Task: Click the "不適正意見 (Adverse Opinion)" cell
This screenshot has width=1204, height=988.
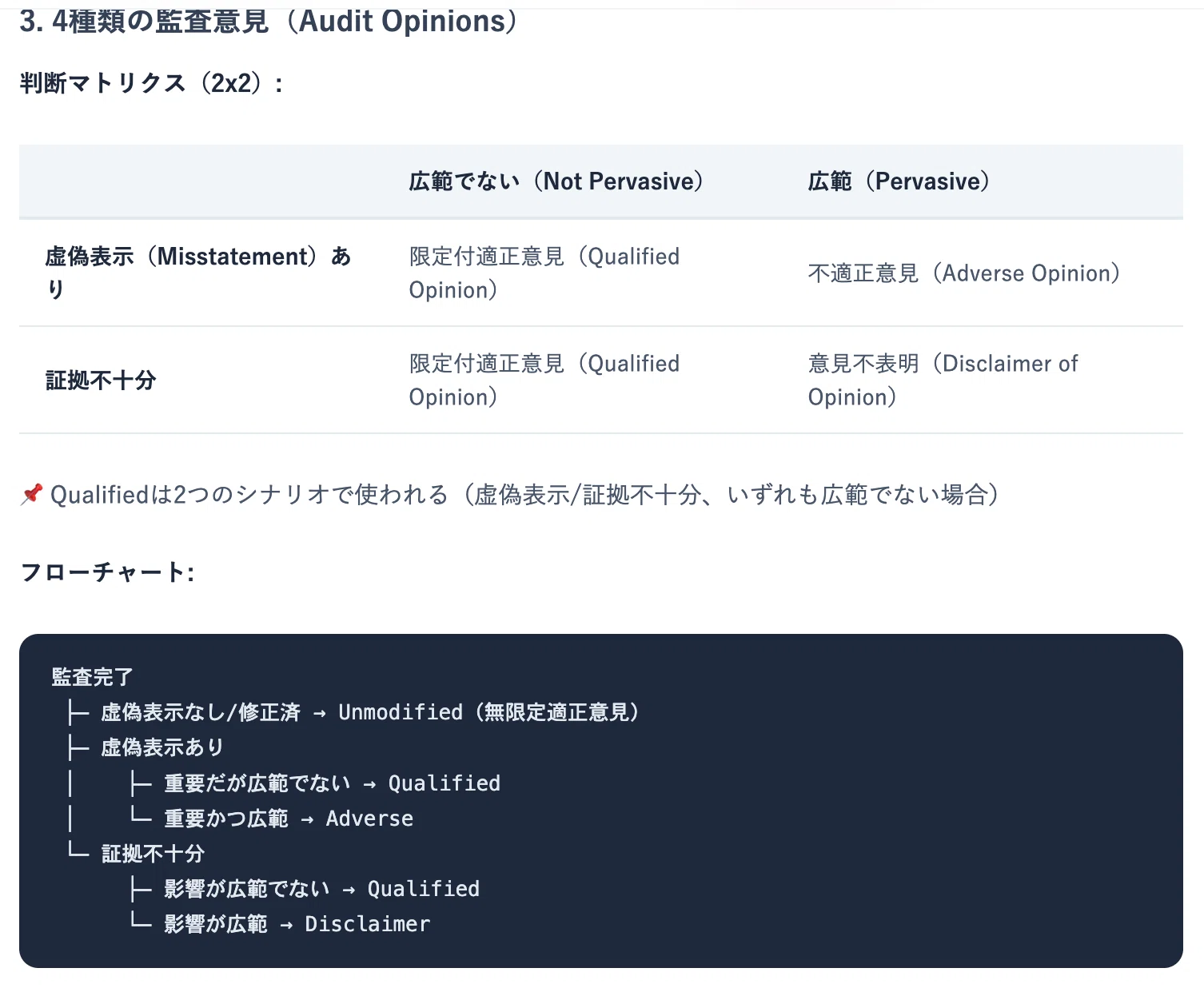Action: point(963,273)
